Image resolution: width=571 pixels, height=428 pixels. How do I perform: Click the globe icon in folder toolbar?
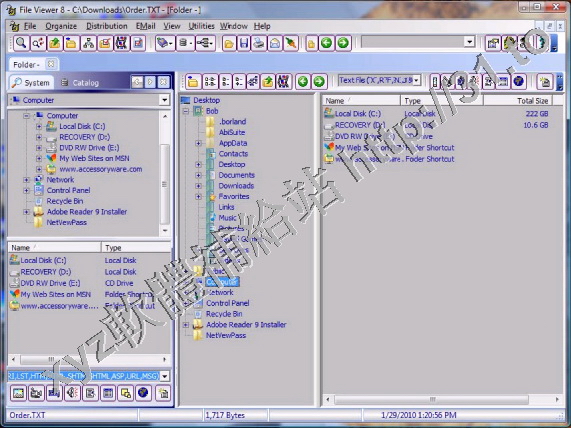coord(519,81)
